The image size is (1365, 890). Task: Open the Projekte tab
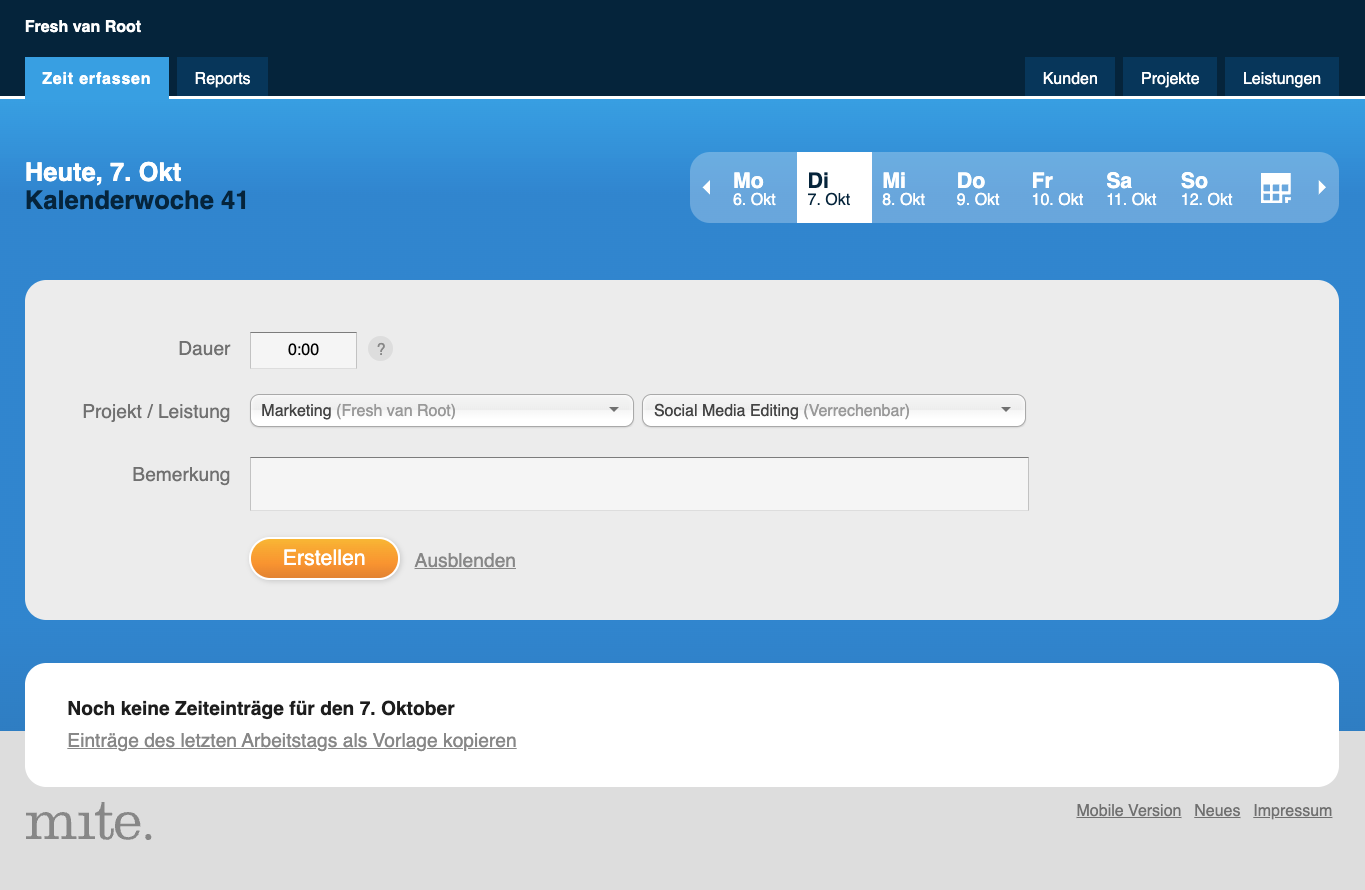1169,78
